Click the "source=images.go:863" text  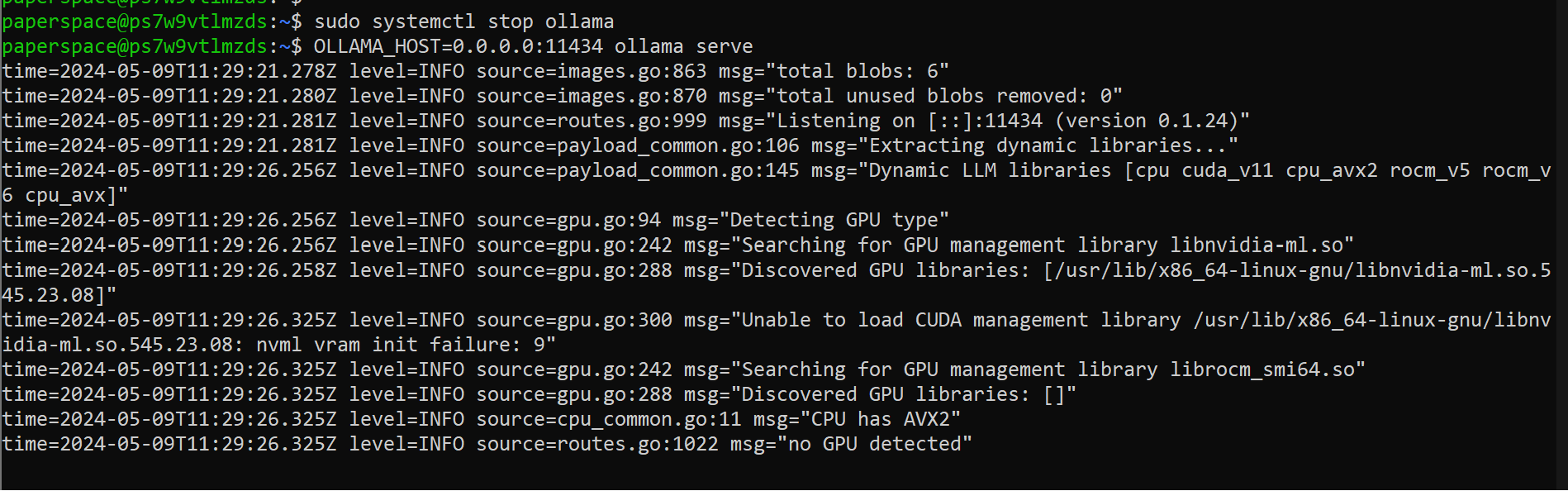591,71
